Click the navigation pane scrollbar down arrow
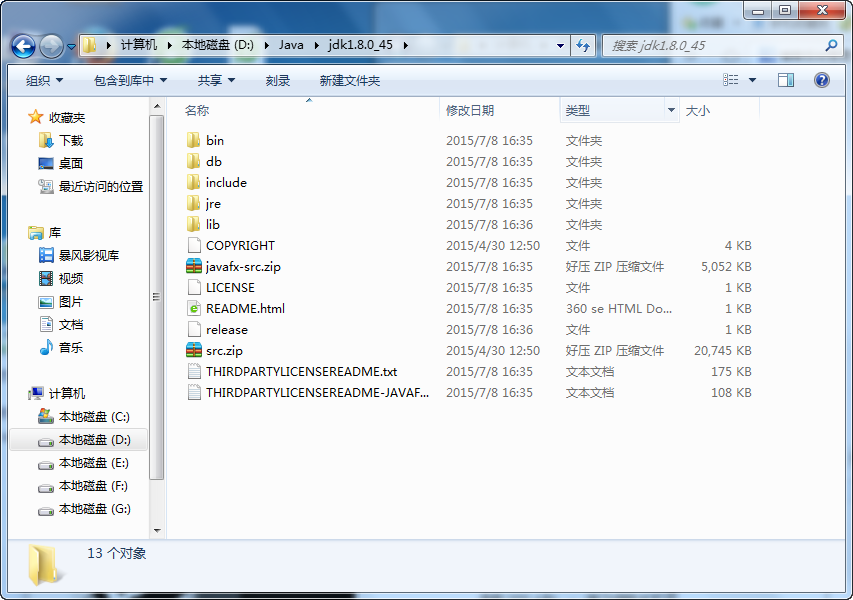The image size is (853, 600). [x=157, y=530]
